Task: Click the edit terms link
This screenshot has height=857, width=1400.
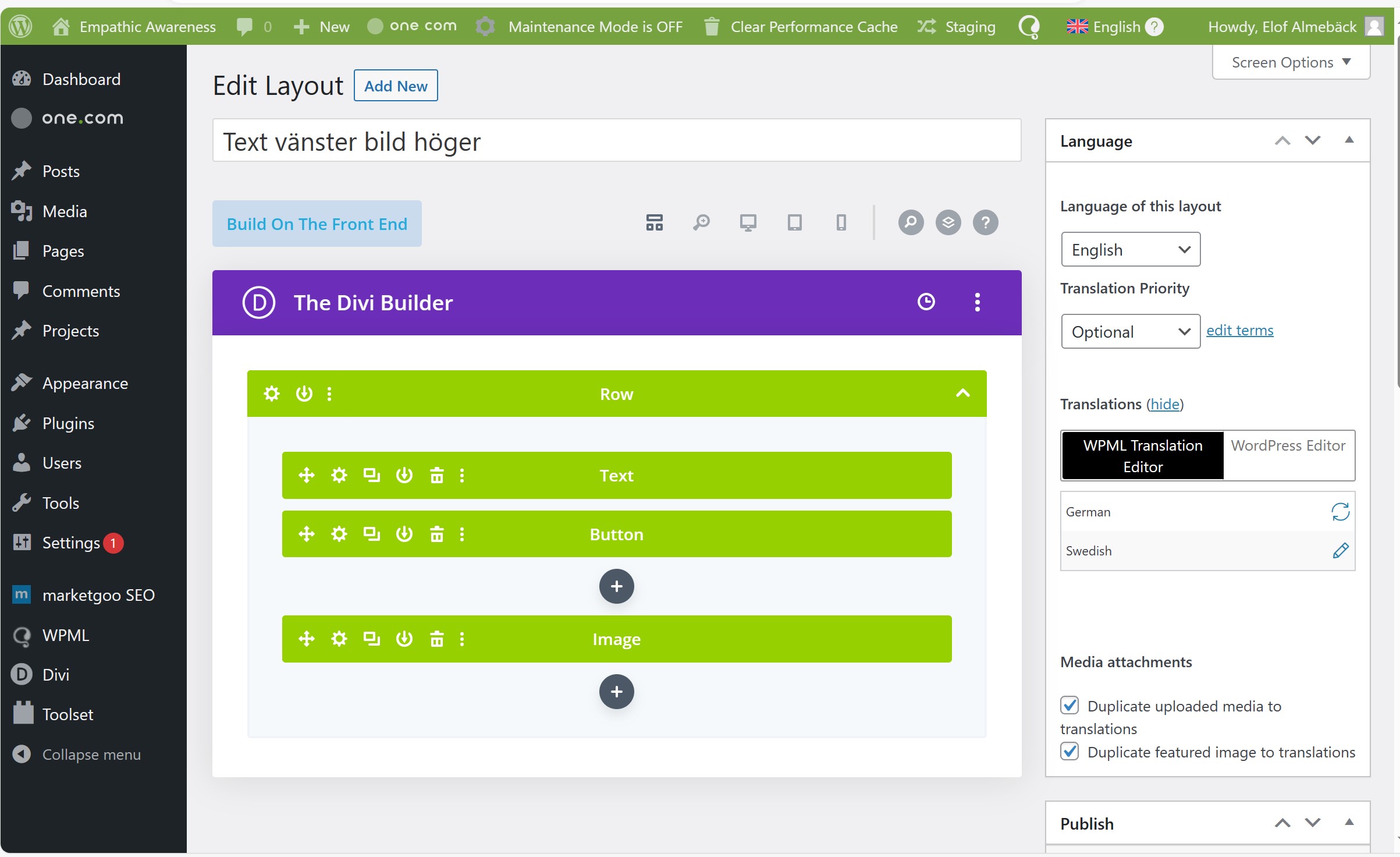Action: 1239,330
